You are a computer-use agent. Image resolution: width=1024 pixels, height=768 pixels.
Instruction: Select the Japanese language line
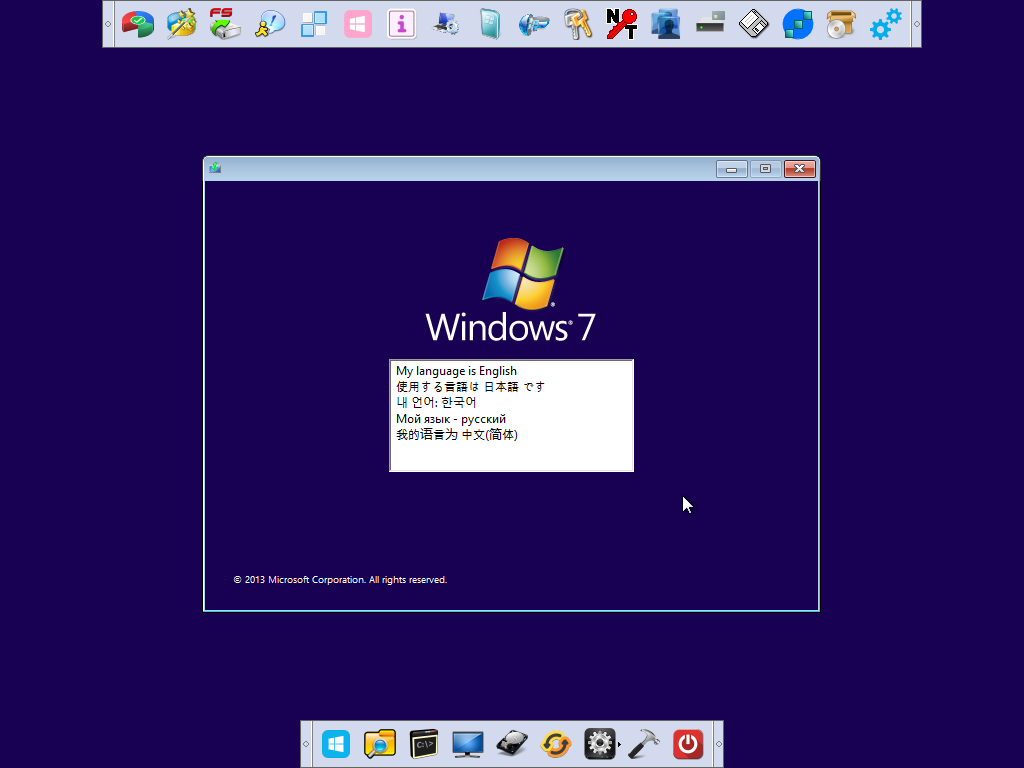coord(470,387)
